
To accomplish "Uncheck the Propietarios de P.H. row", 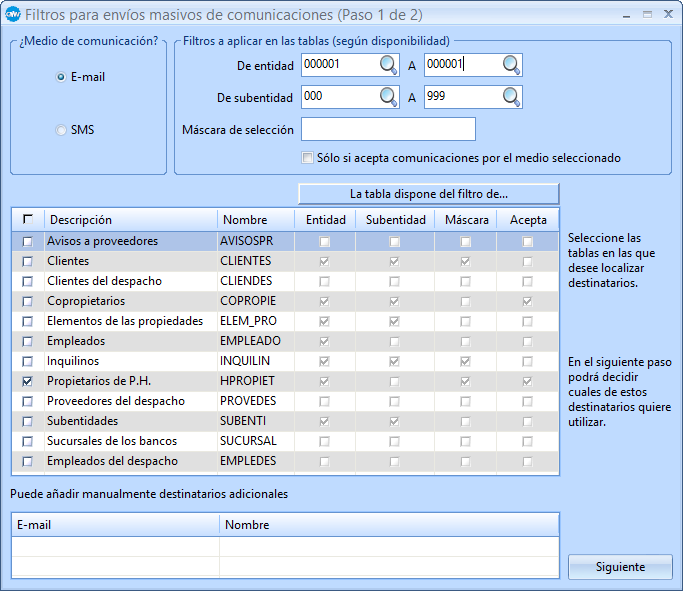I will (27, 381).
